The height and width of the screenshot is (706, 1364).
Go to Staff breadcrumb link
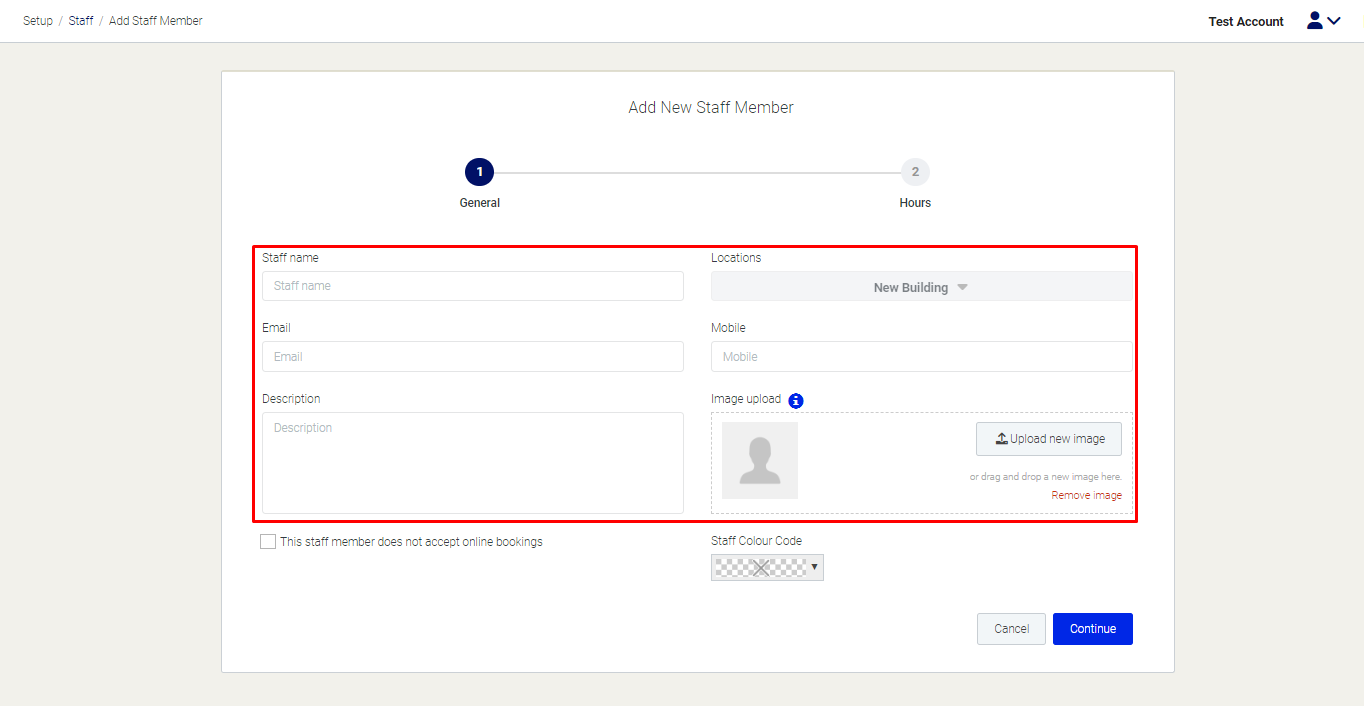[81, 21]
